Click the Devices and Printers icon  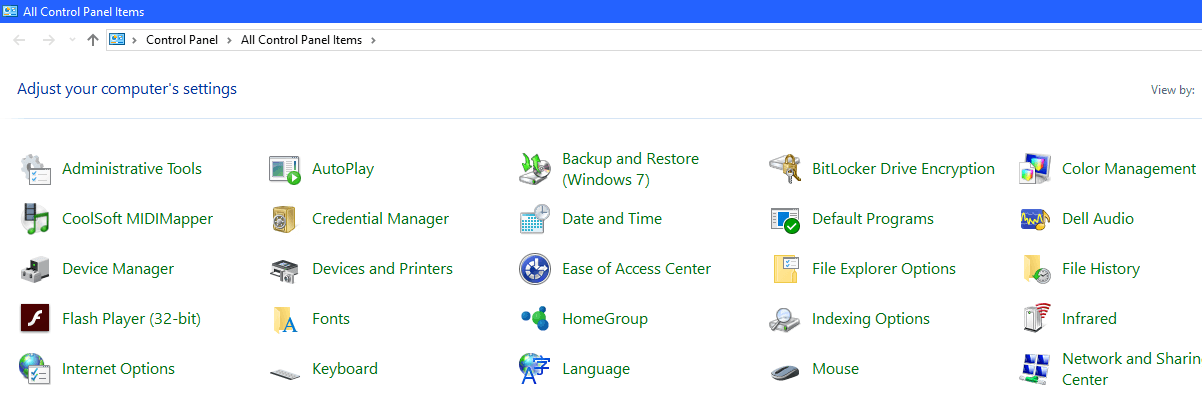pos(285,269)
